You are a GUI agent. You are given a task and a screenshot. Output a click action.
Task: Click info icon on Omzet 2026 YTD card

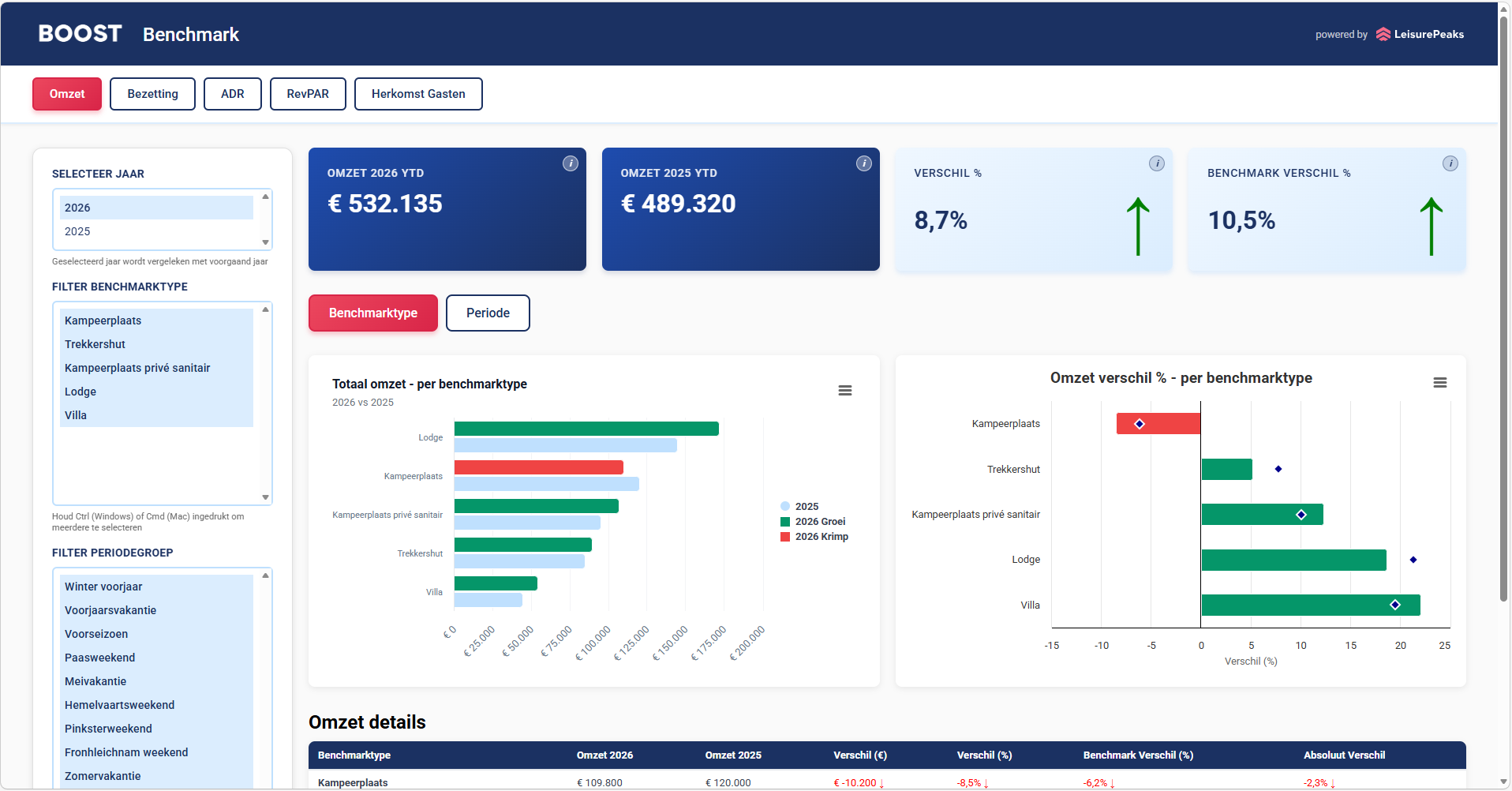tap(570, 163)
